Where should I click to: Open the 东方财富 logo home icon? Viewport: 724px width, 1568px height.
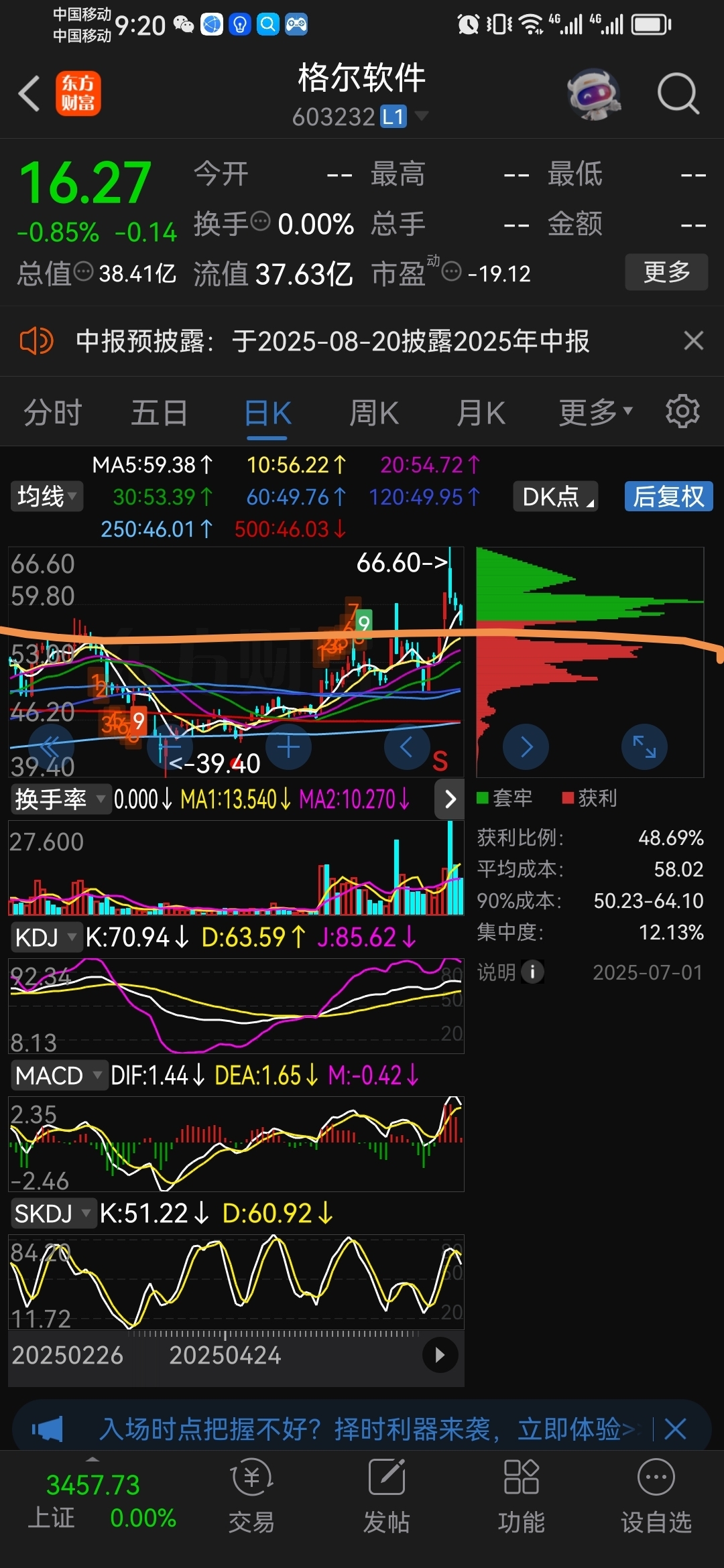[78, 93]
